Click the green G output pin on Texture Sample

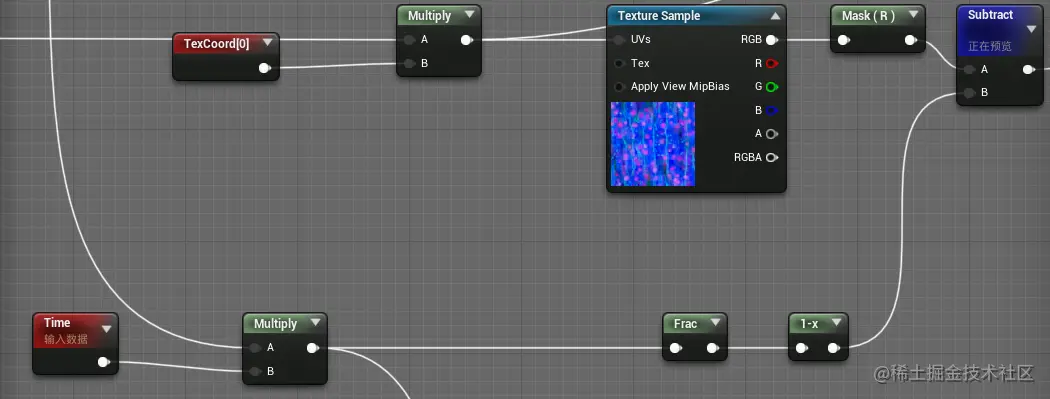(x=771, y=87)
